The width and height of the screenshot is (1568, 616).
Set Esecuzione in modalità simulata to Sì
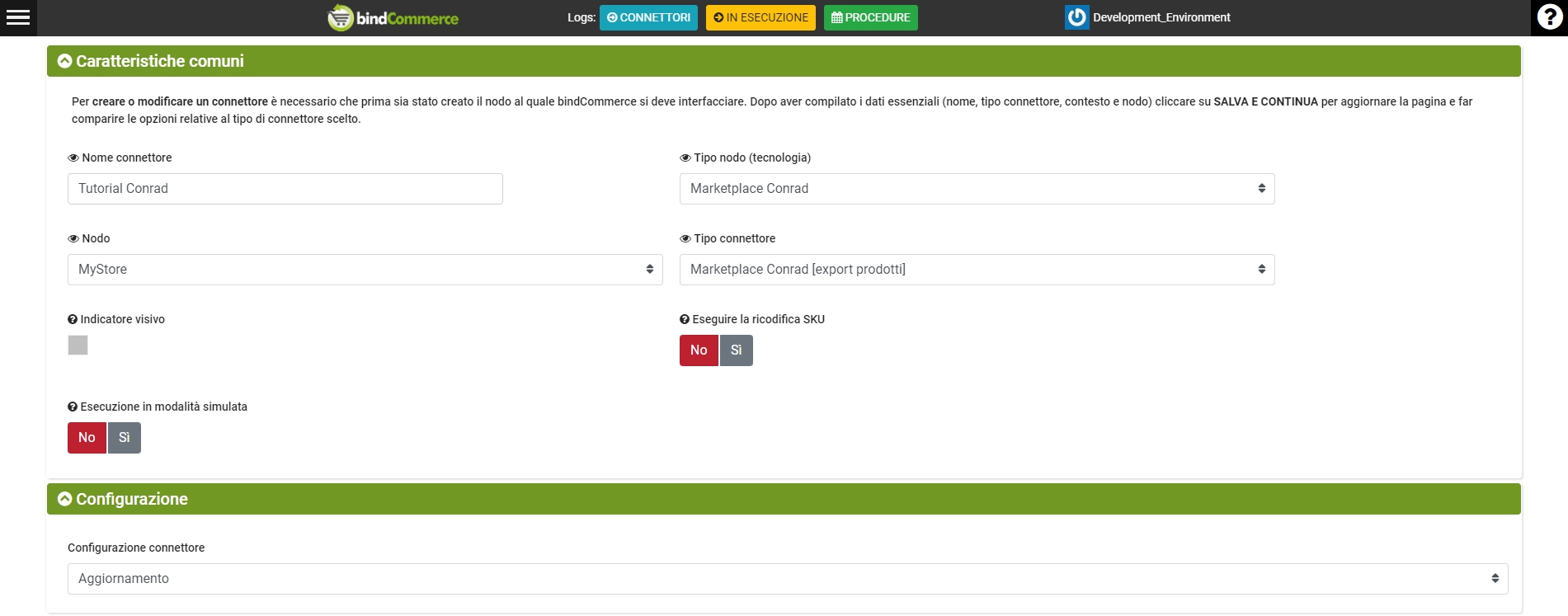tap(124, 438)
